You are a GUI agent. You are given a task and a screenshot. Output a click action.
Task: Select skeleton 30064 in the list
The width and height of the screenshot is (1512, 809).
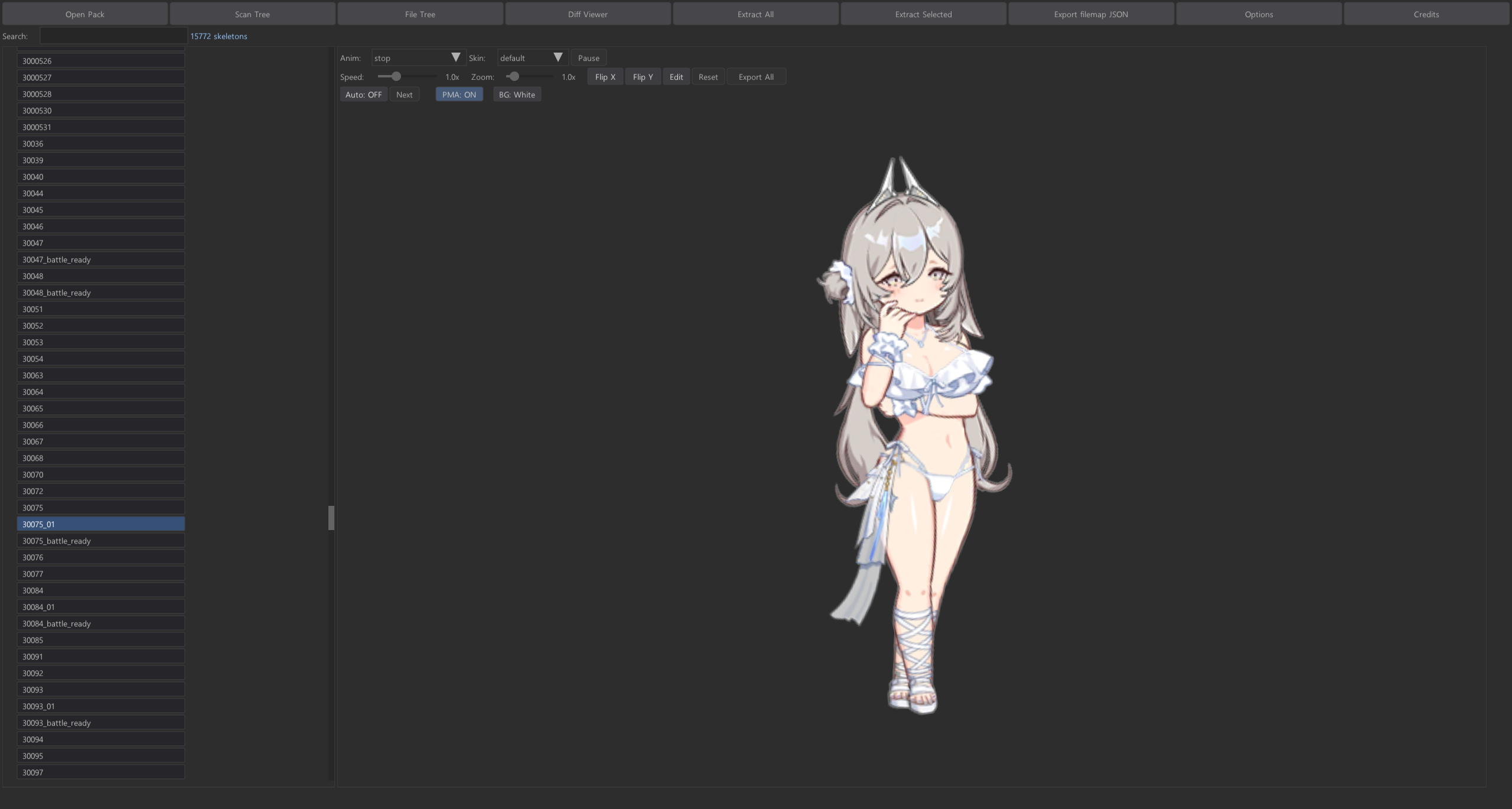pos(101,392)
